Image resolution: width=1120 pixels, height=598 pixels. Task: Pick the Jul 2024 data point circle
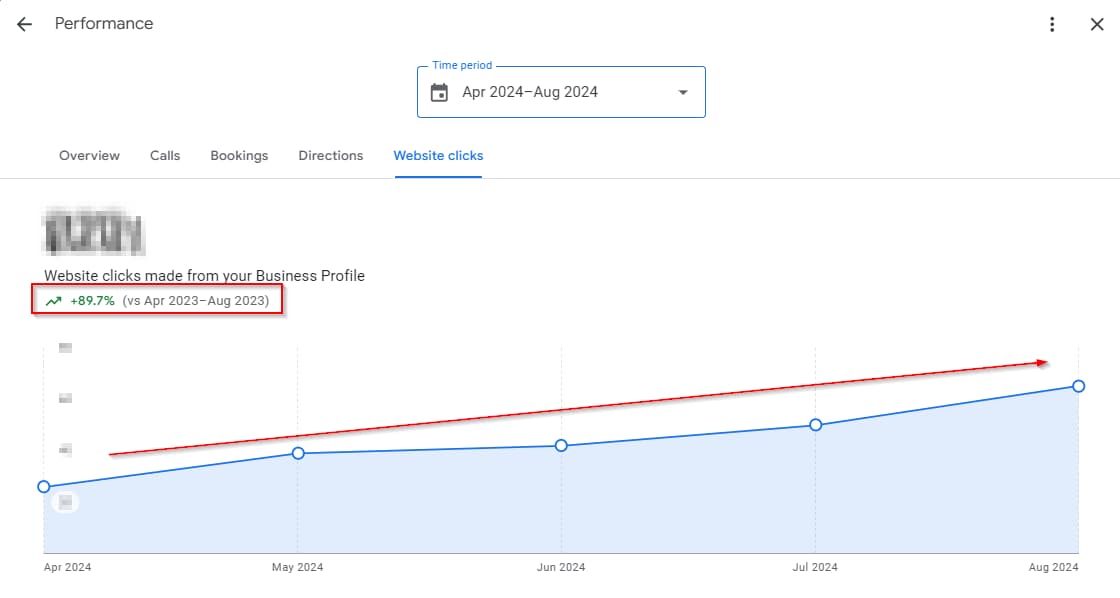pos(816,425)
